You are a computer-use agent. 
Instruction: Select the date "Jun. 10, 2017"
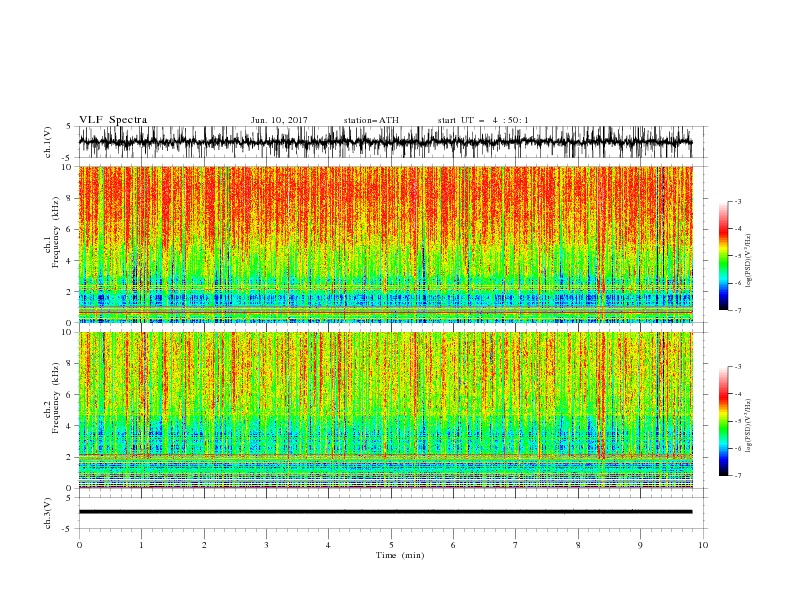pyautogui.click(x=279, y=120)
